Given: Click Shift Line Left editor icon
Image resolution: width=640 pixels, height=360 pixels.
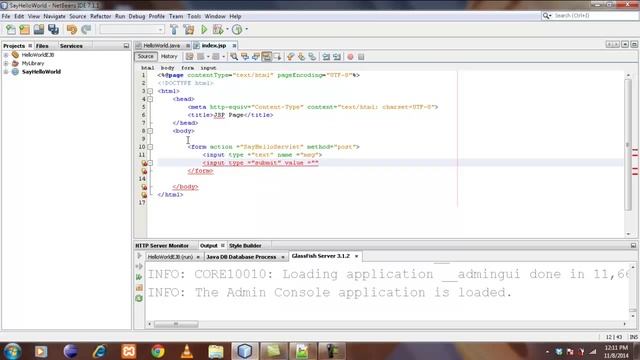Looking at the screenshot, I should tap(326, 57).
